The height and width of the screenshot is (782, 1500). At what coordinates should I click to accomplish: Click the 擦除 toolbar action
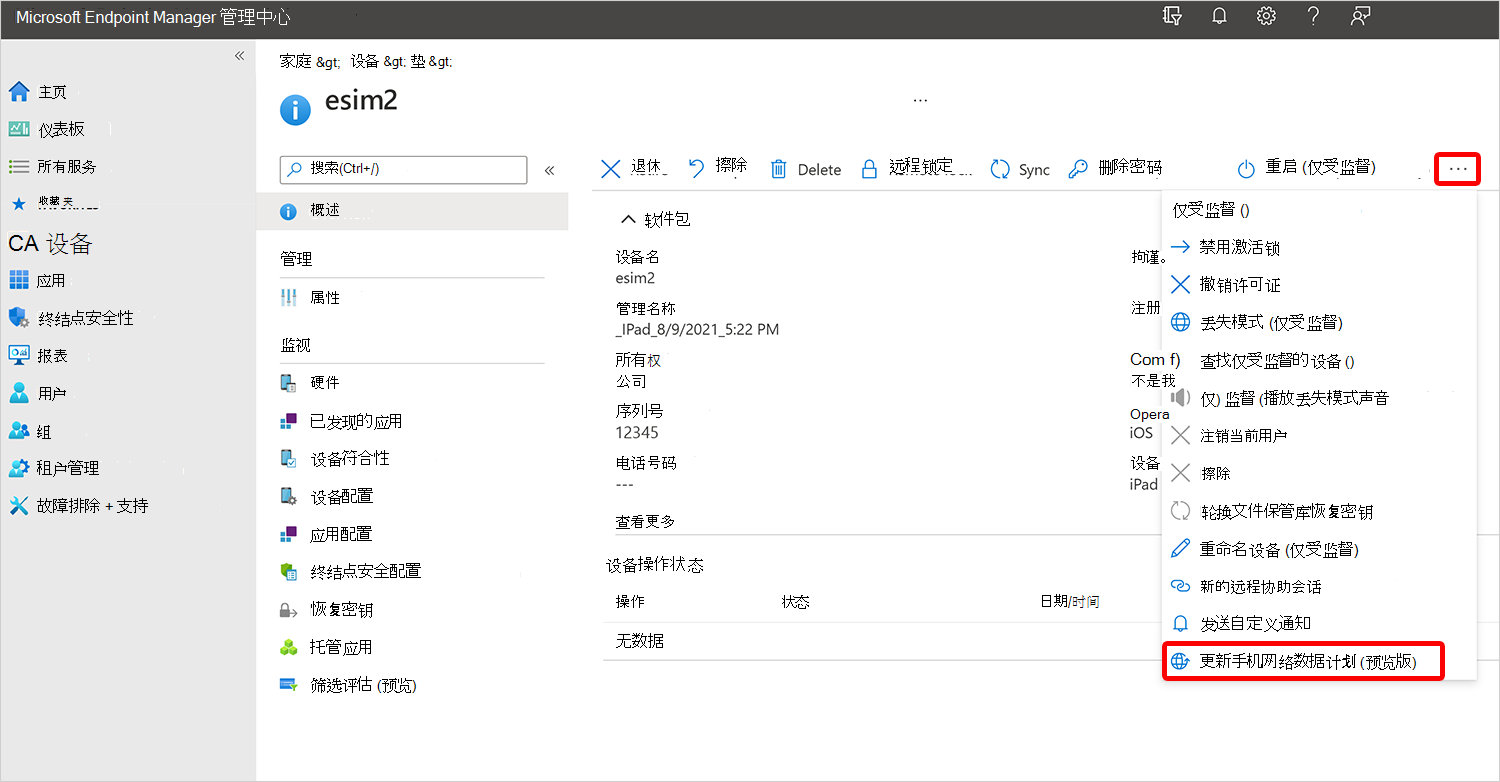[x=718, y=168]
